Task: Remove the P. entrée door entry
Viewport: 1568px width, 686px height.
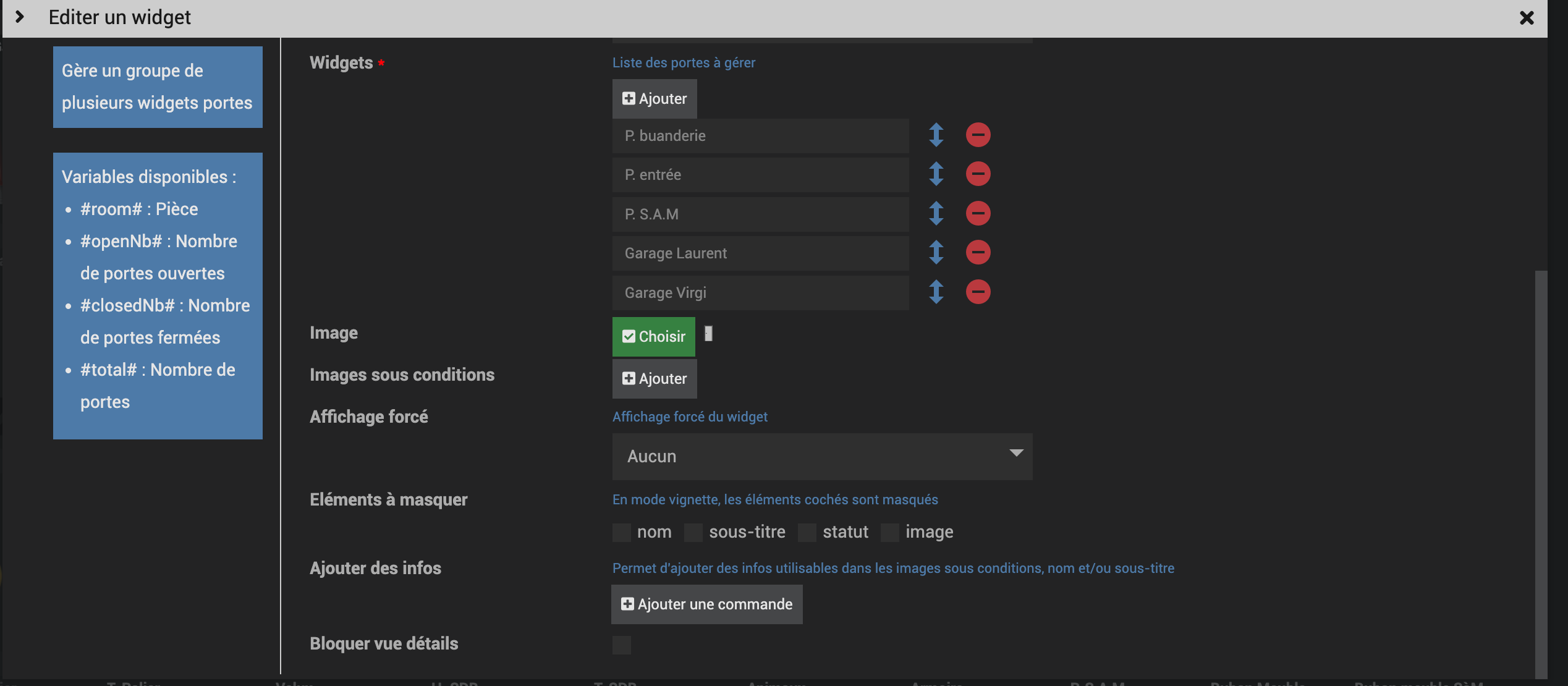Action: coord(978,174)
